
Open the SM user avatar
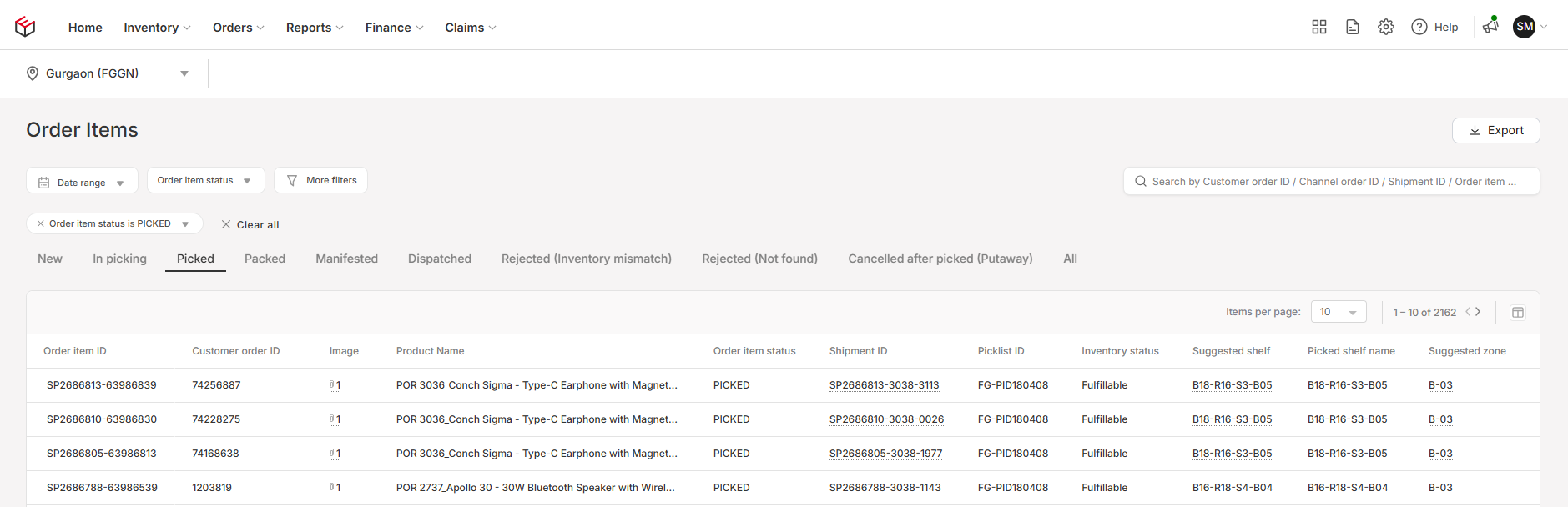pos(1525,27)
